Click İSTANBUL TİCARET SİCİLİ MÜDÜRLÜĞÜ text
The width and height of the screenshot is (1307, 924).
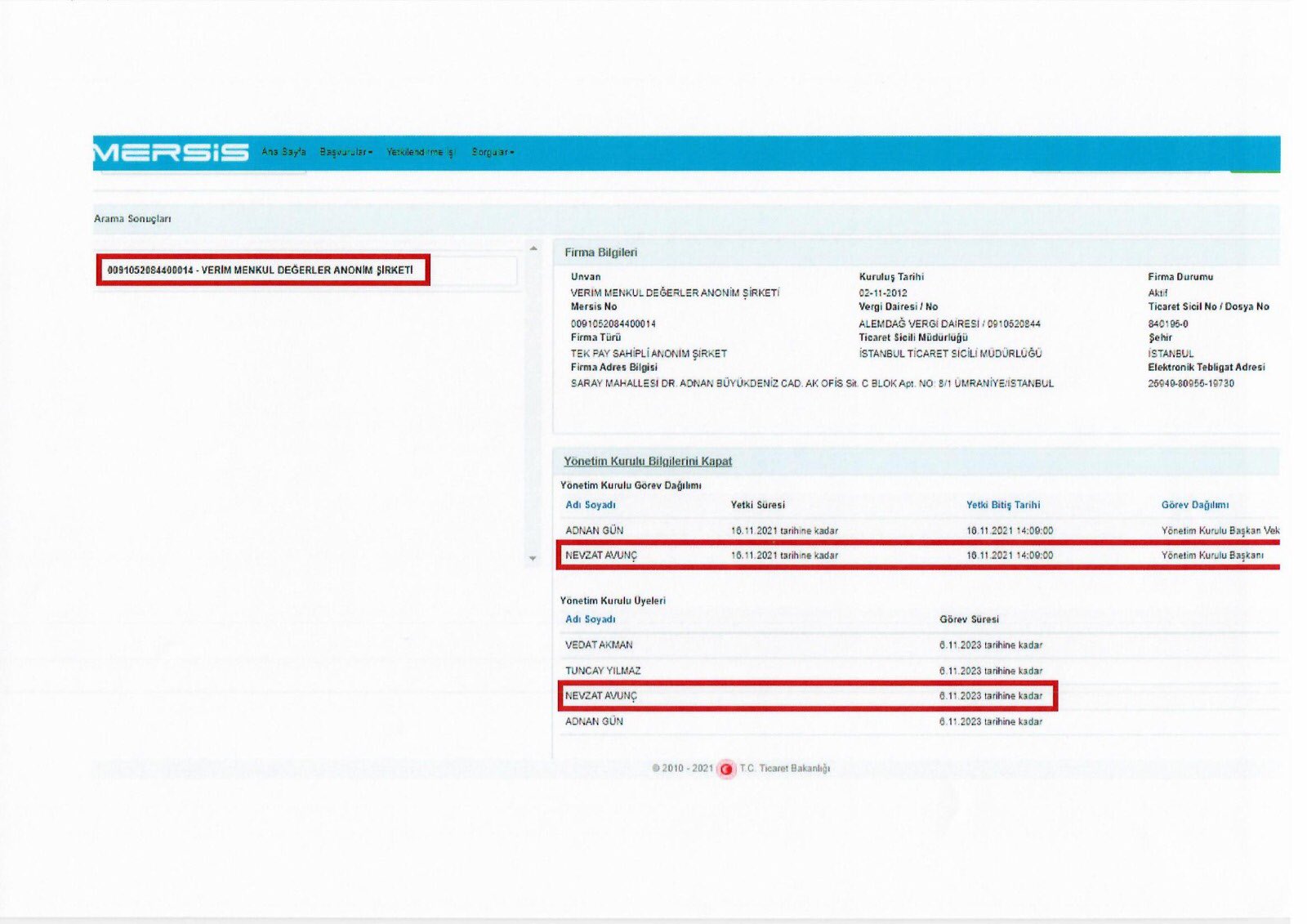(x=951, y=354)
